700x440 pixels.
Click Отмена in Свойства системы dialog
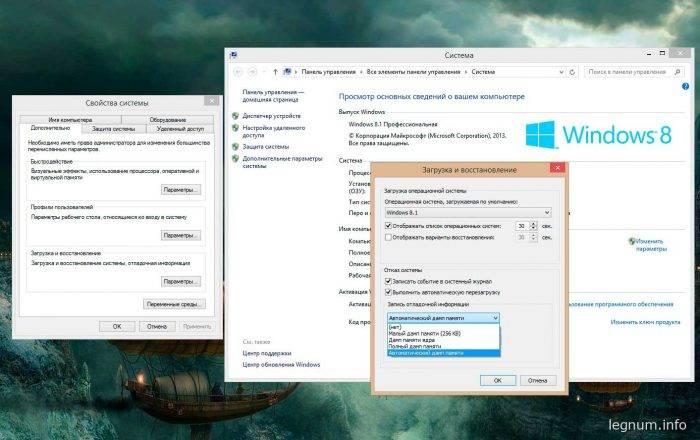pos(157,327)
